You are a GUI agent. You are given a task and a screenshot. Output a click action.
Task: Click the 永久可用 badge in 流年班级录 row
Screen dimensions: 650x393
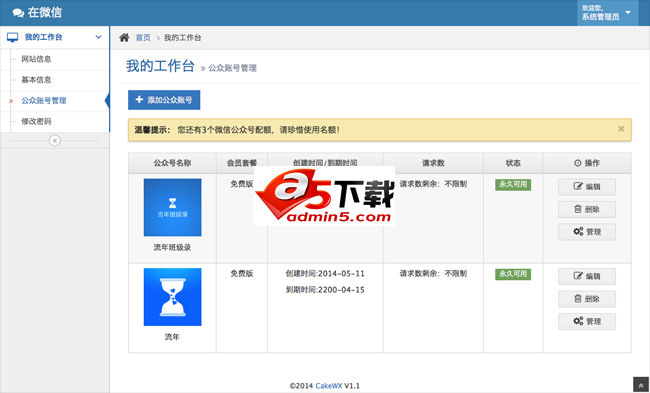(513, 184)
